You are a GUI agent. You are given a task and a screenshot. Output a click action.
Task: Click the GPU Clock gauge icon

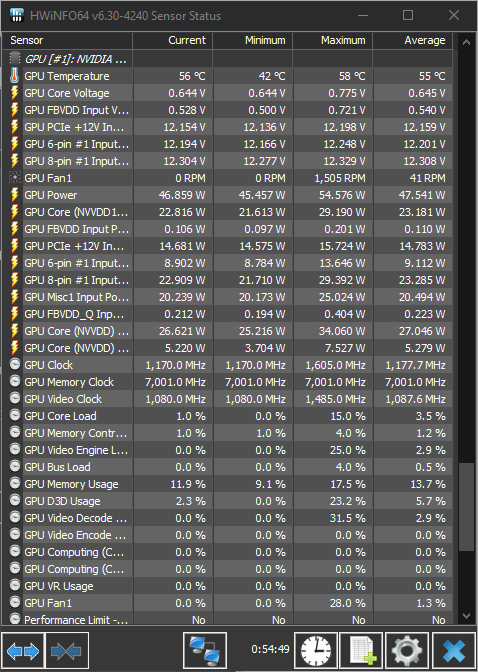point(15,365)
